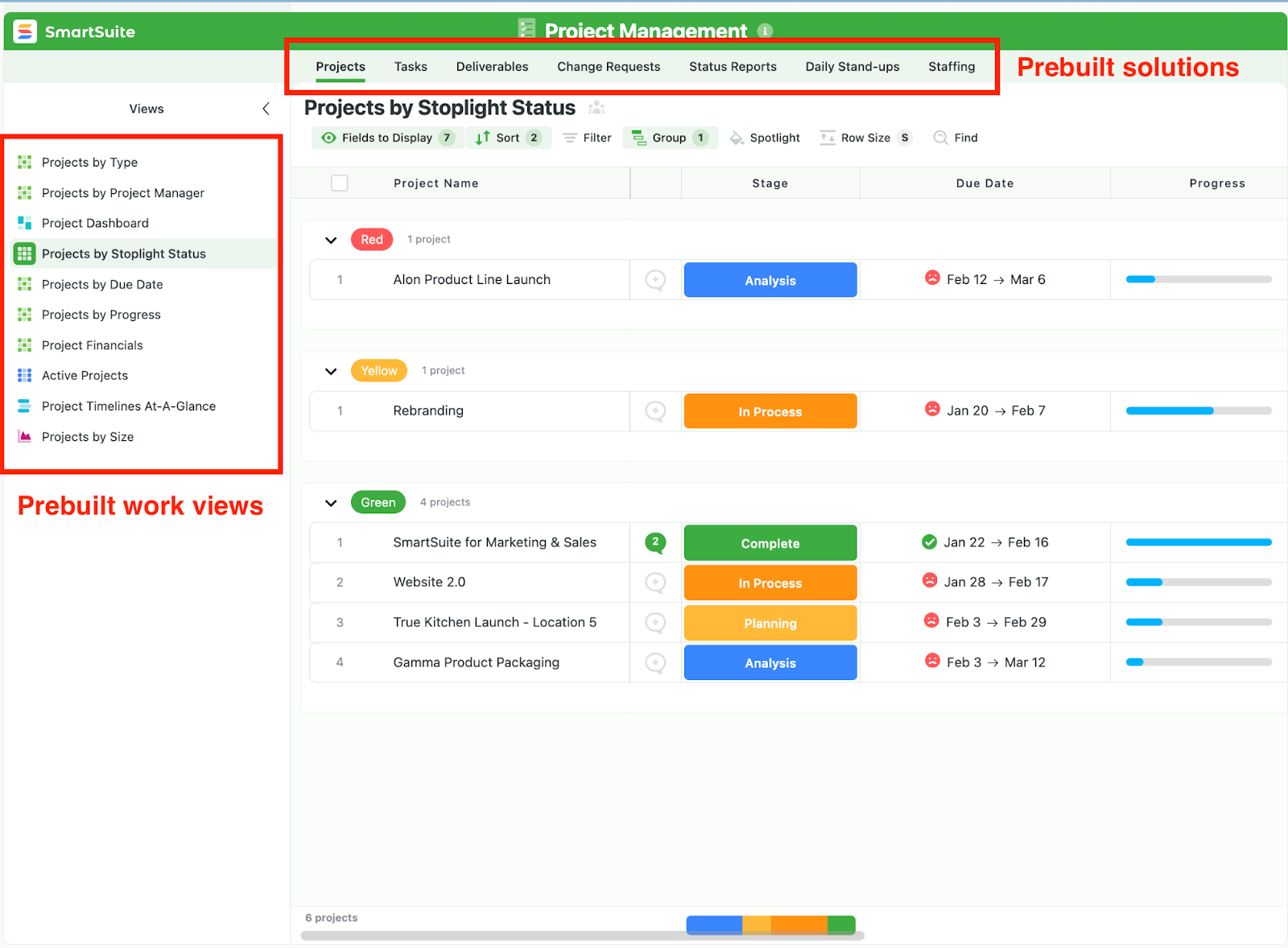This screenshot has height=948, width=1288.
Task: Open the Find search tool
Action: tap(956, 138)
